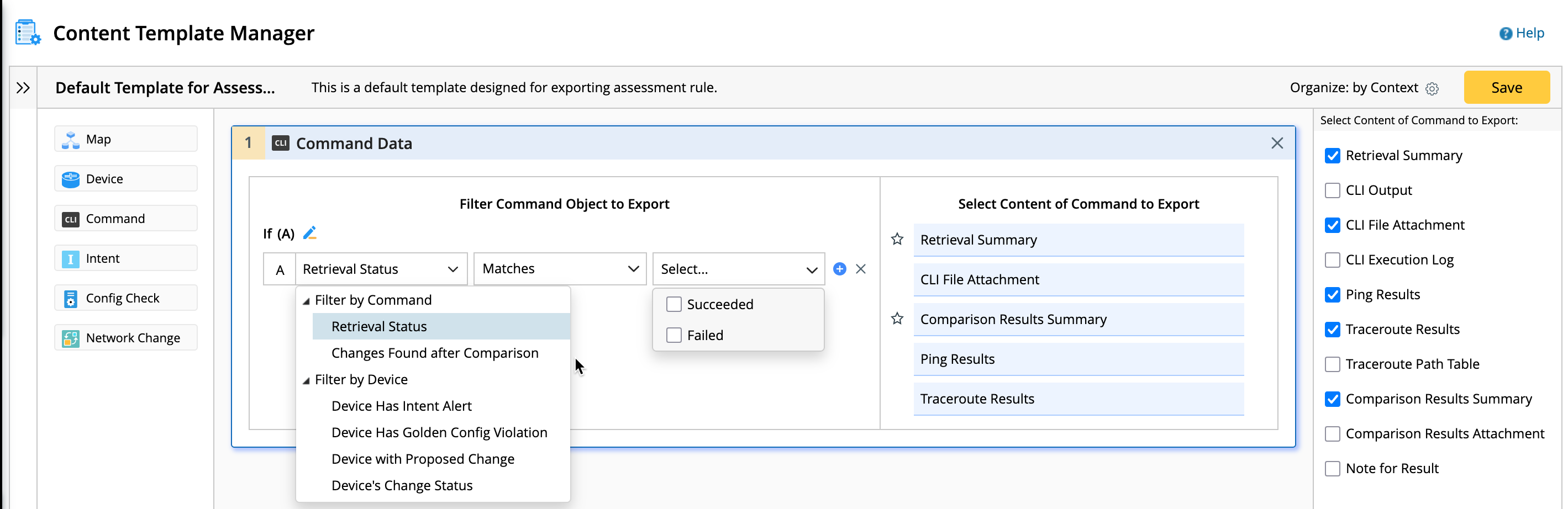Click the pencil edit icon beside If (A)
The width and height of the screenshot is (1568, 509).
(x=310, y=233)
